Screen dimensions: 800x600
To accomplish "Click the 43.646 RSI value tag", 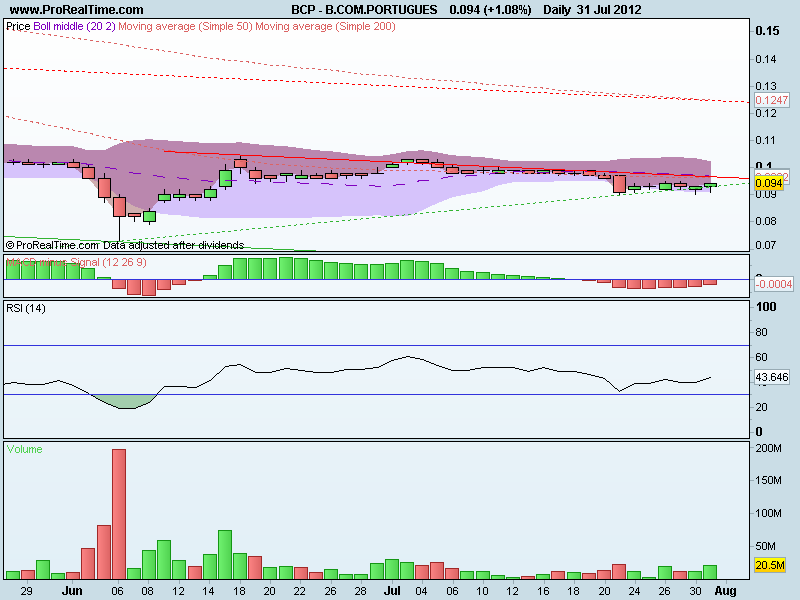I will coord(772,377).
